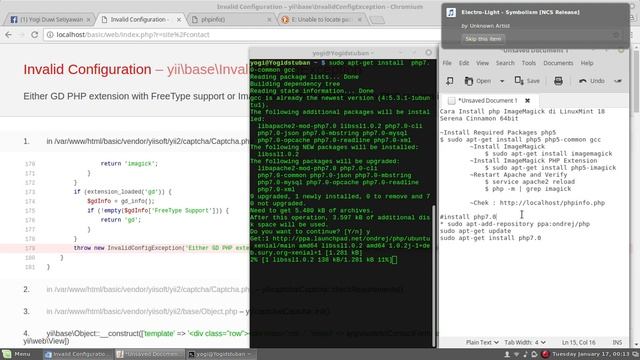Click the music note tray icon
Viewport: 640px width, 360px height.
[x=525, y=354]
